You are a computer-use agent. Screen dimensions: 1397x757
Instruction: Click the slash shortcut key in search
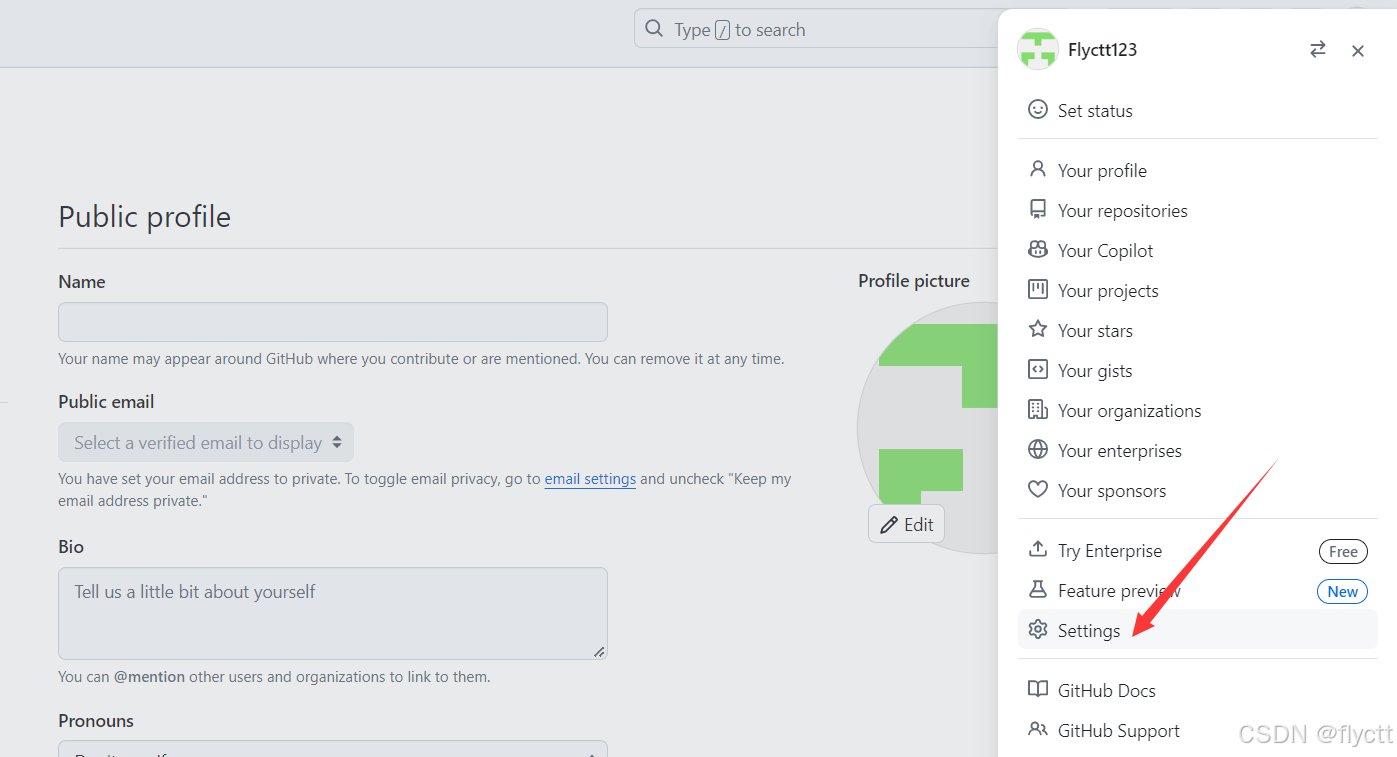click(723, 30)
